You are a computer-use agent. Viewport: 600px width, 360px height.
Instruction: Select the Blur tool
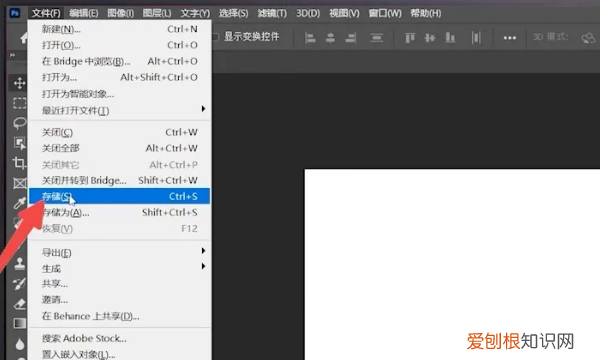click(19, 344)
